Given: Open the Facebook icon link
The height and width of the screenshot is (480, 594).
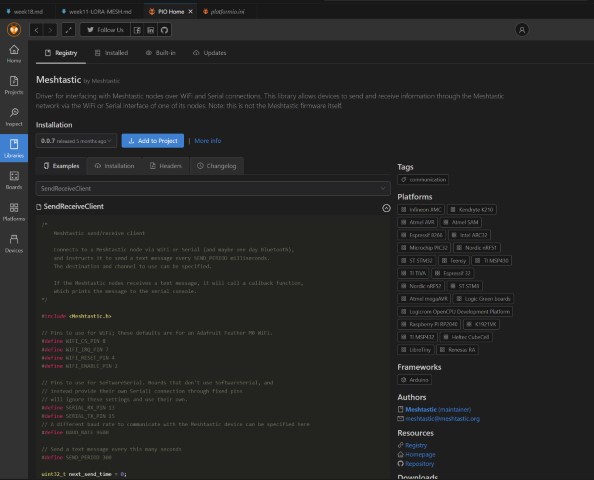Looking at the screenshot, I should [137, 30].
